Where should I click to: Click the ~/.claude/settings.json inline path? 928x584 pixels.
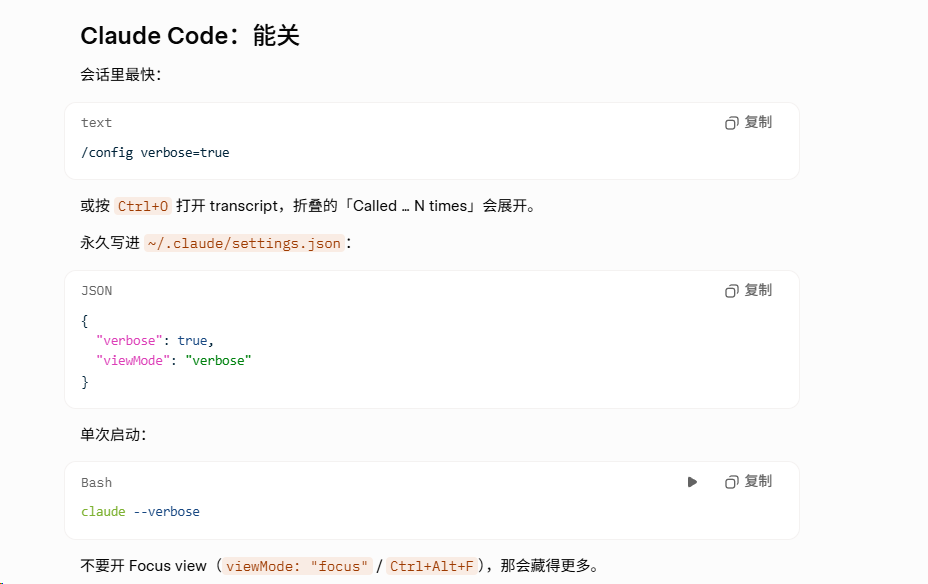pos(244,243)
